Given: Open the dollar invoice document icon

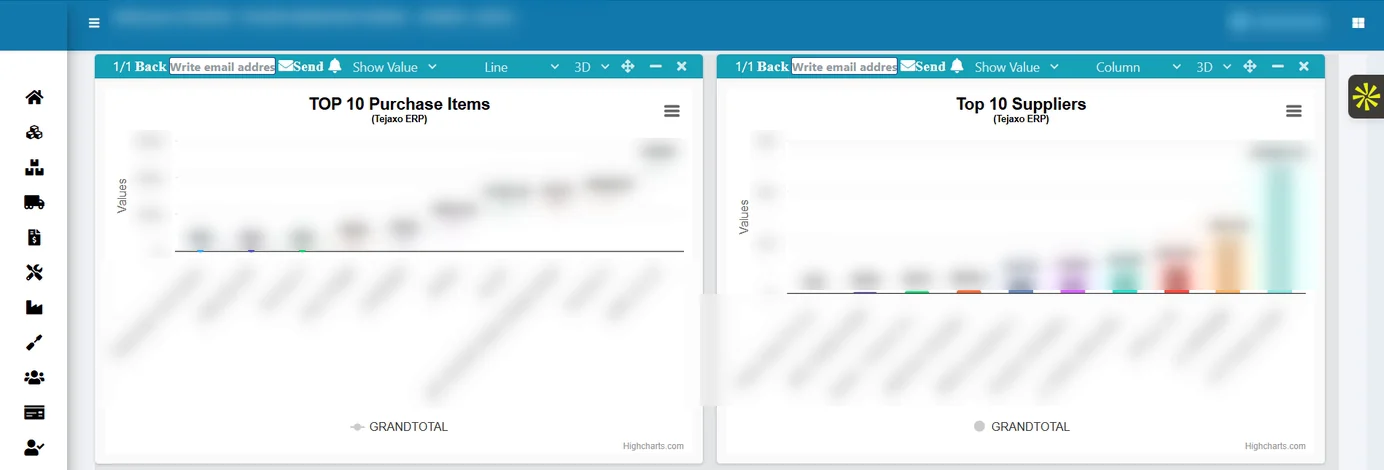Looking at the screenshot, I should [x=34, y=237].
